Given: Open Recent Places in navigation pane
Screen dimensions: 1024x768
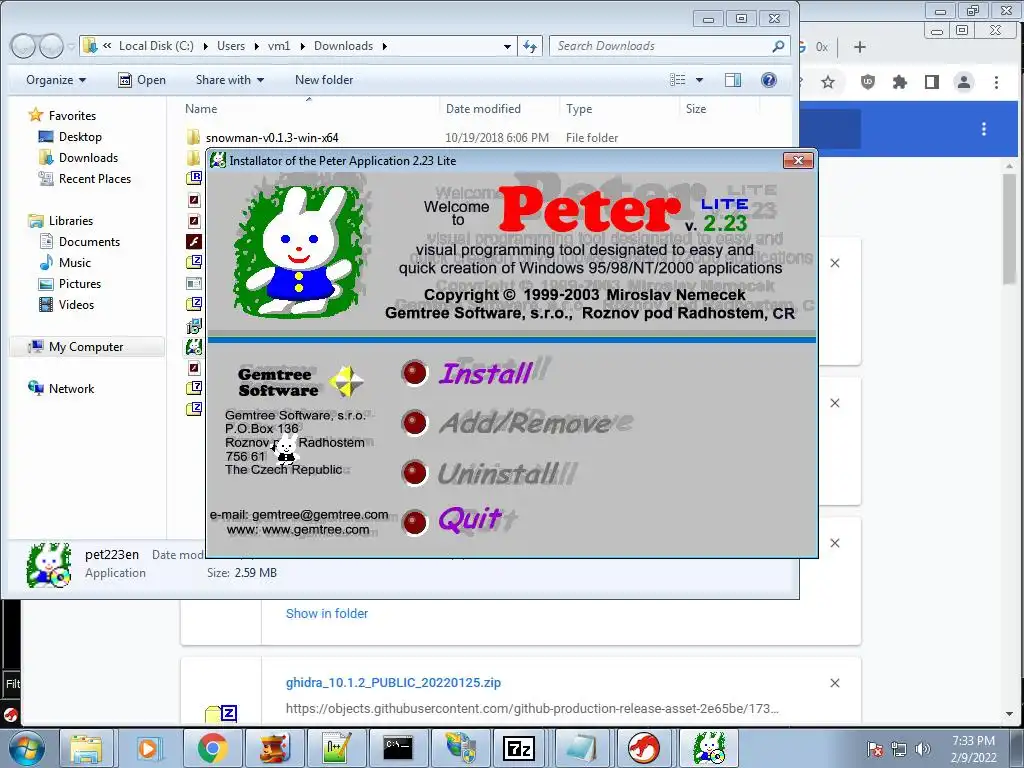Looking at the screenshot, I should pos(95,178).
